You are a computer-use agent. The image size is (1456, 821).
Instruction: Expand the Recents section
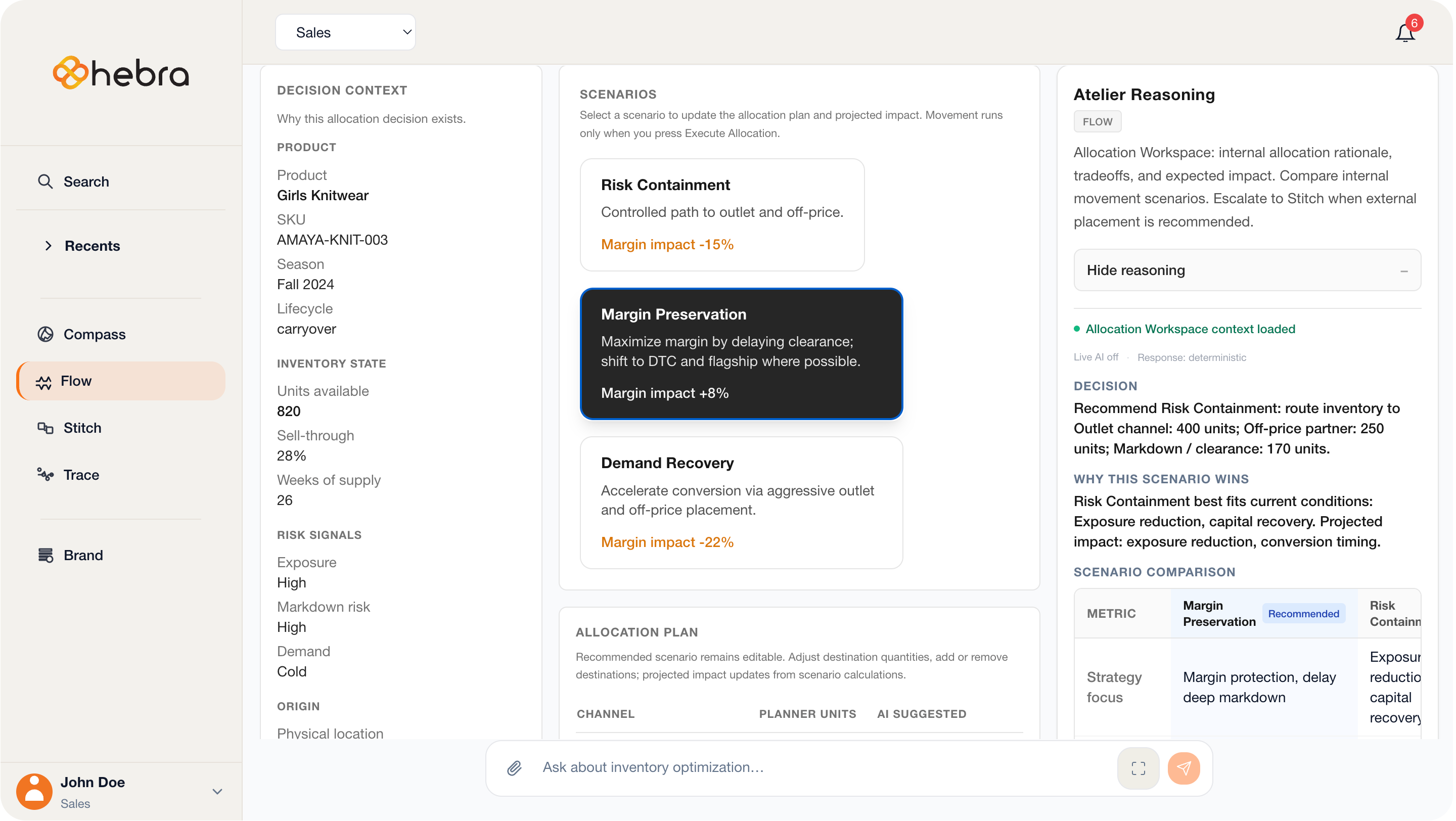(92, 246)
